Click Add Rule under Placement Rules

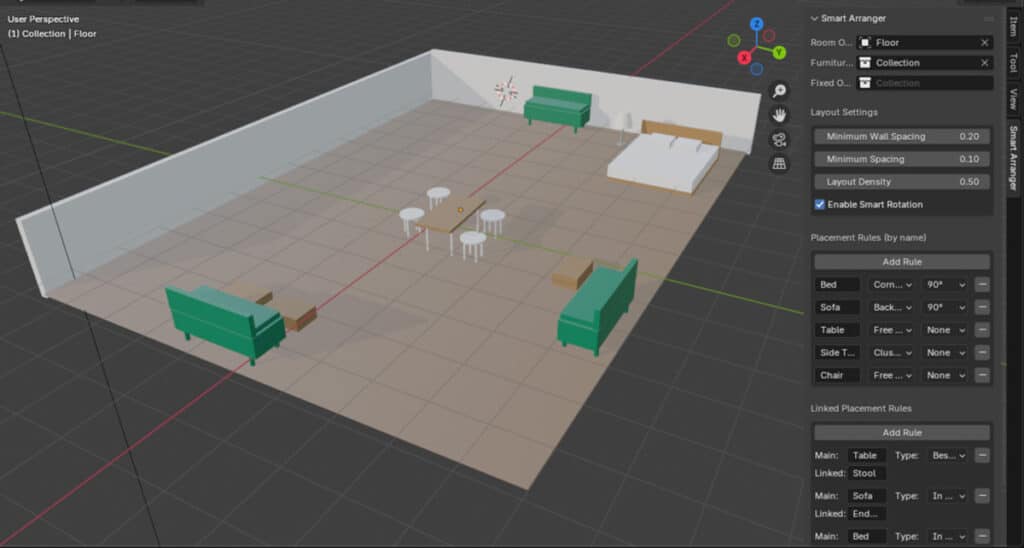tap(902, 262)
